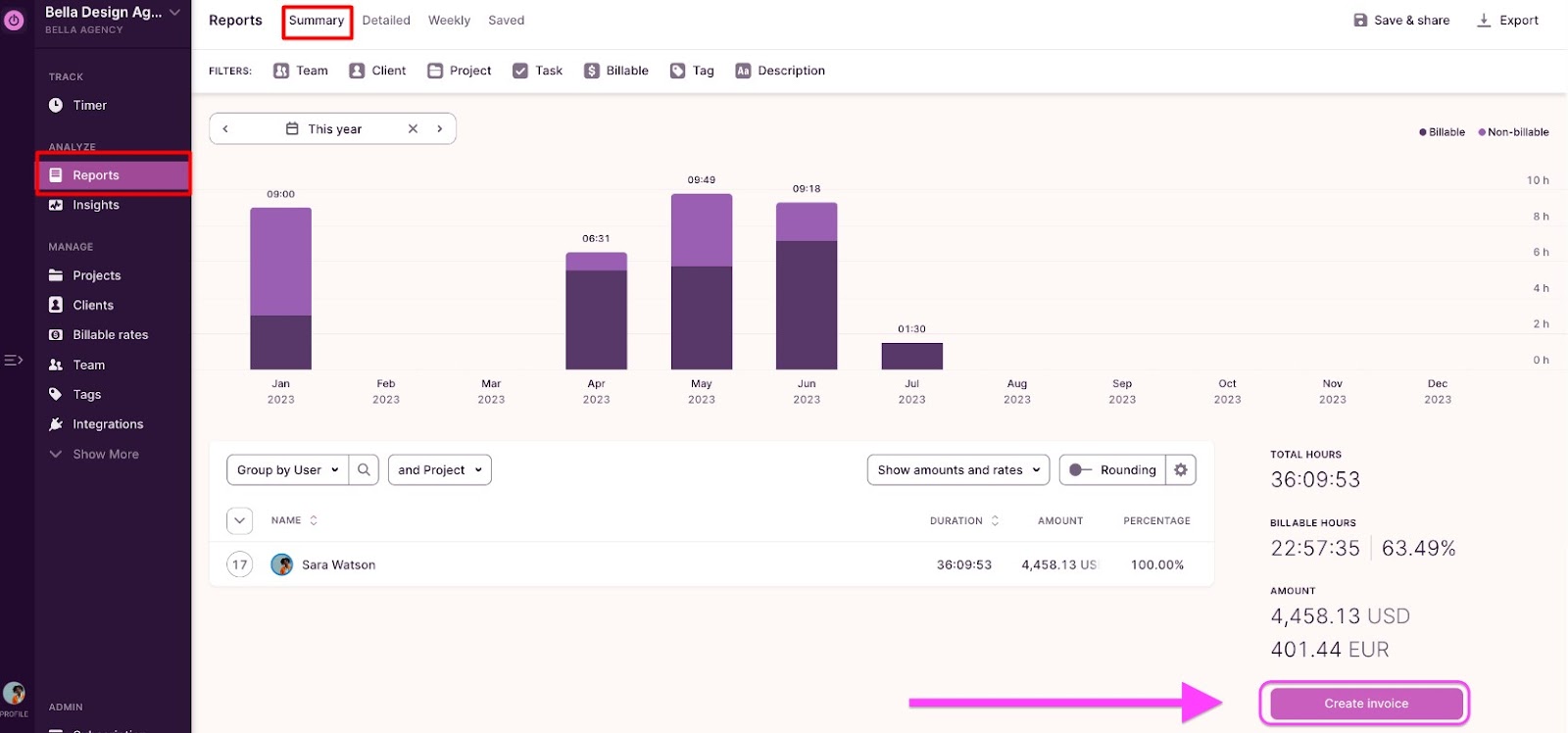Click the search icon beside Group by User
Viewport: 1568px width, 733px height.
coord(364,470)
